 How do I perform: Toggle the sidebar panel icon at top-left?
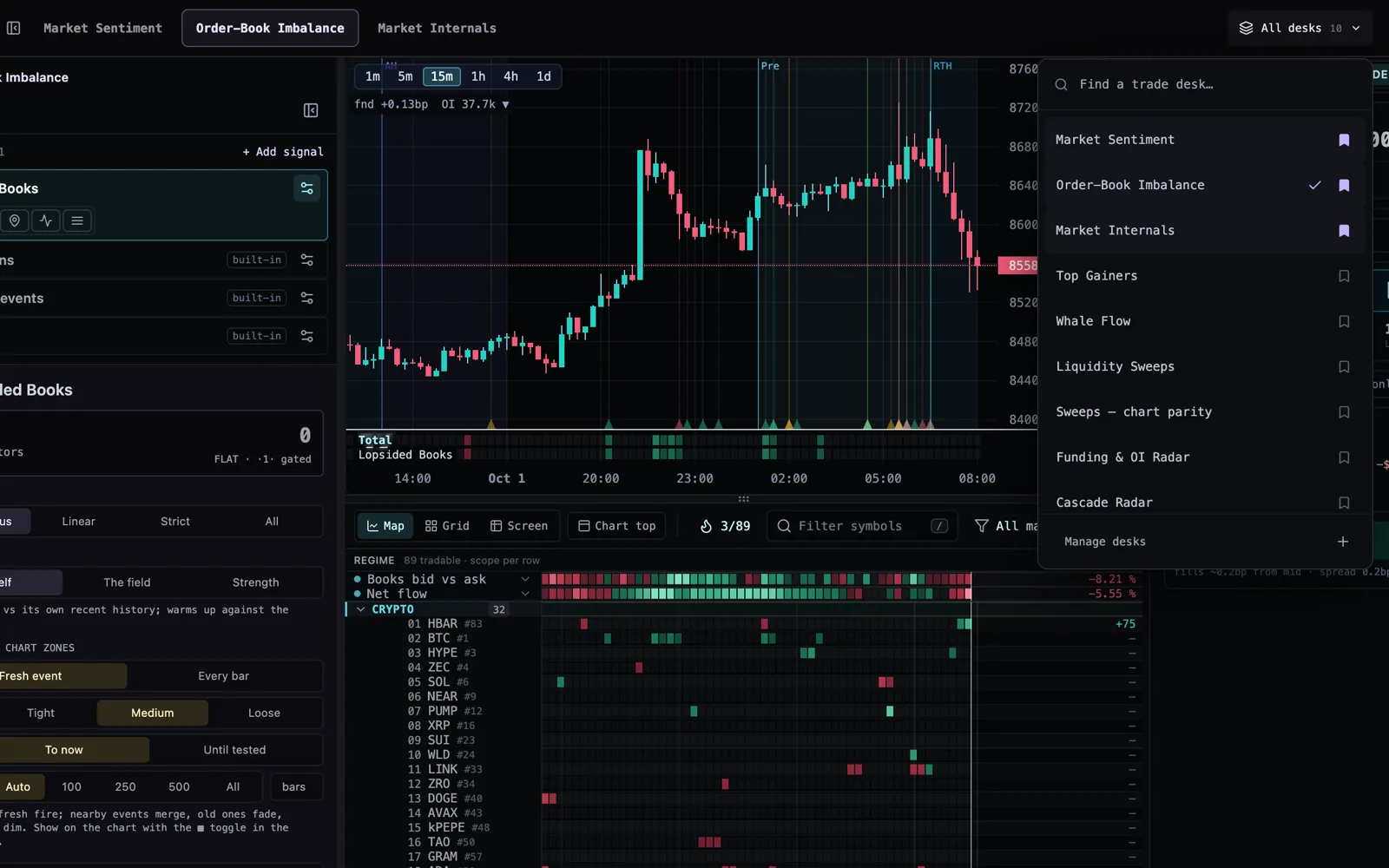tap(14, 28)
